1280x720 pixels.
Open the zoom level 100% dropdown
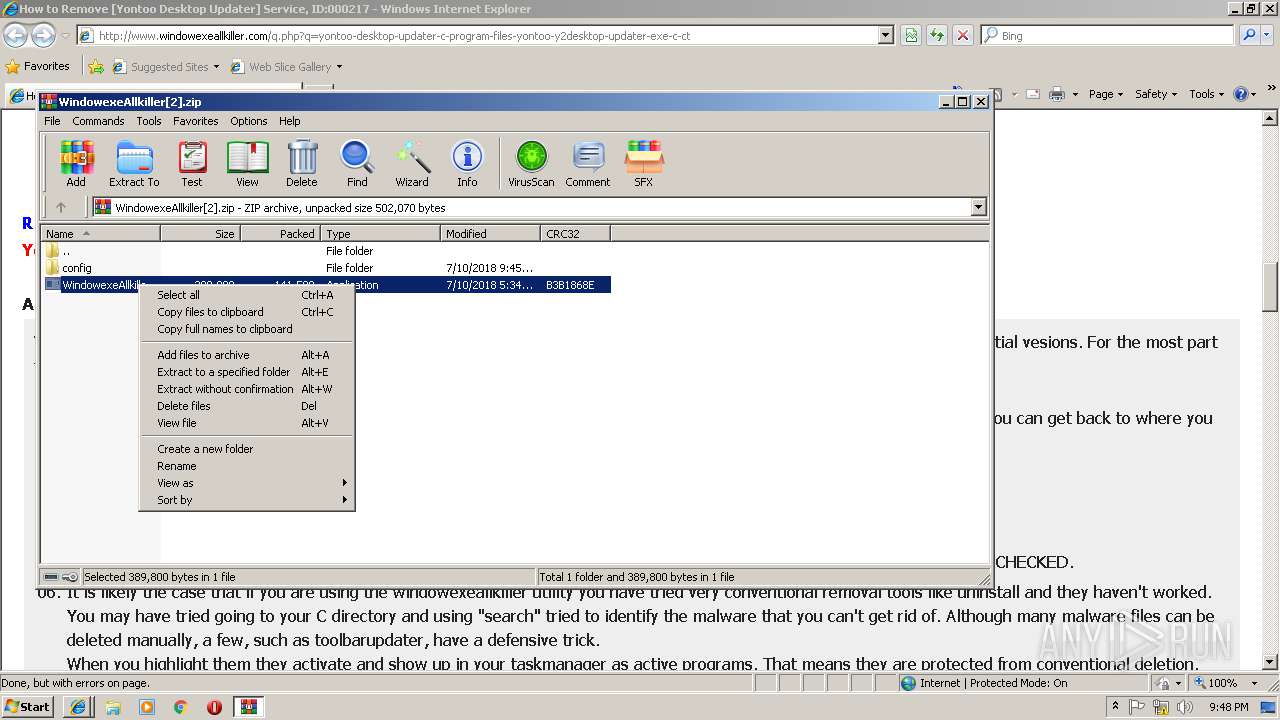click(x=1257, y=683)
